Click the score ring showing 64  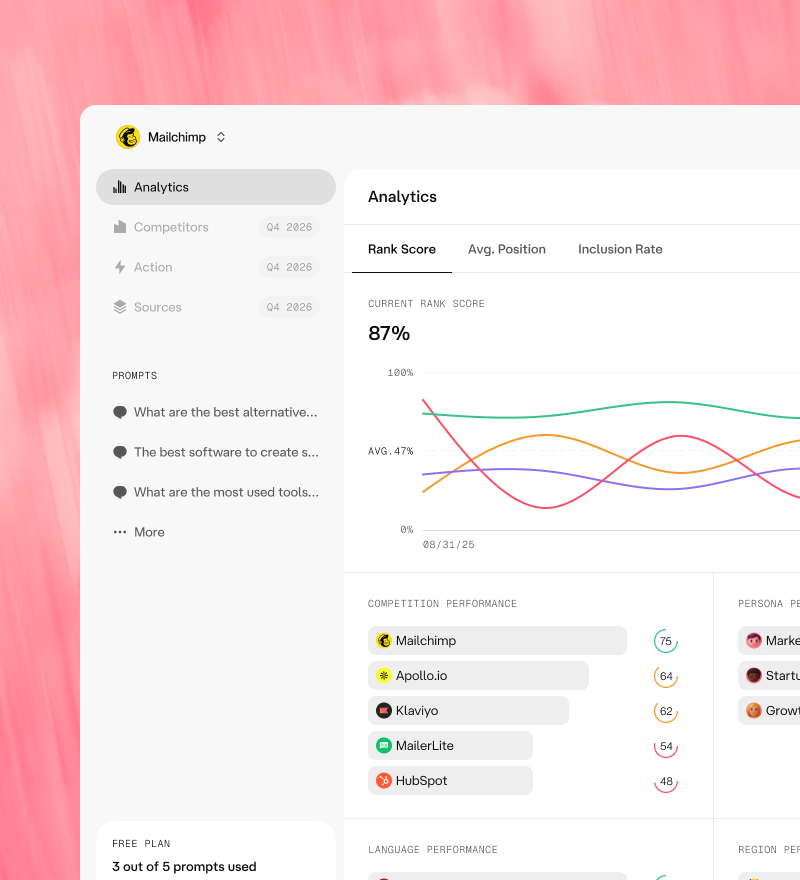pos(666,676)
